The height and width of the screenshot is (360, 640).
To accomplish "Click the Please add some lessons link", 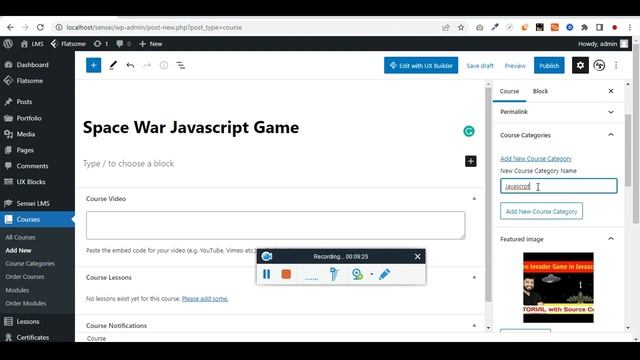I will 205,299.
